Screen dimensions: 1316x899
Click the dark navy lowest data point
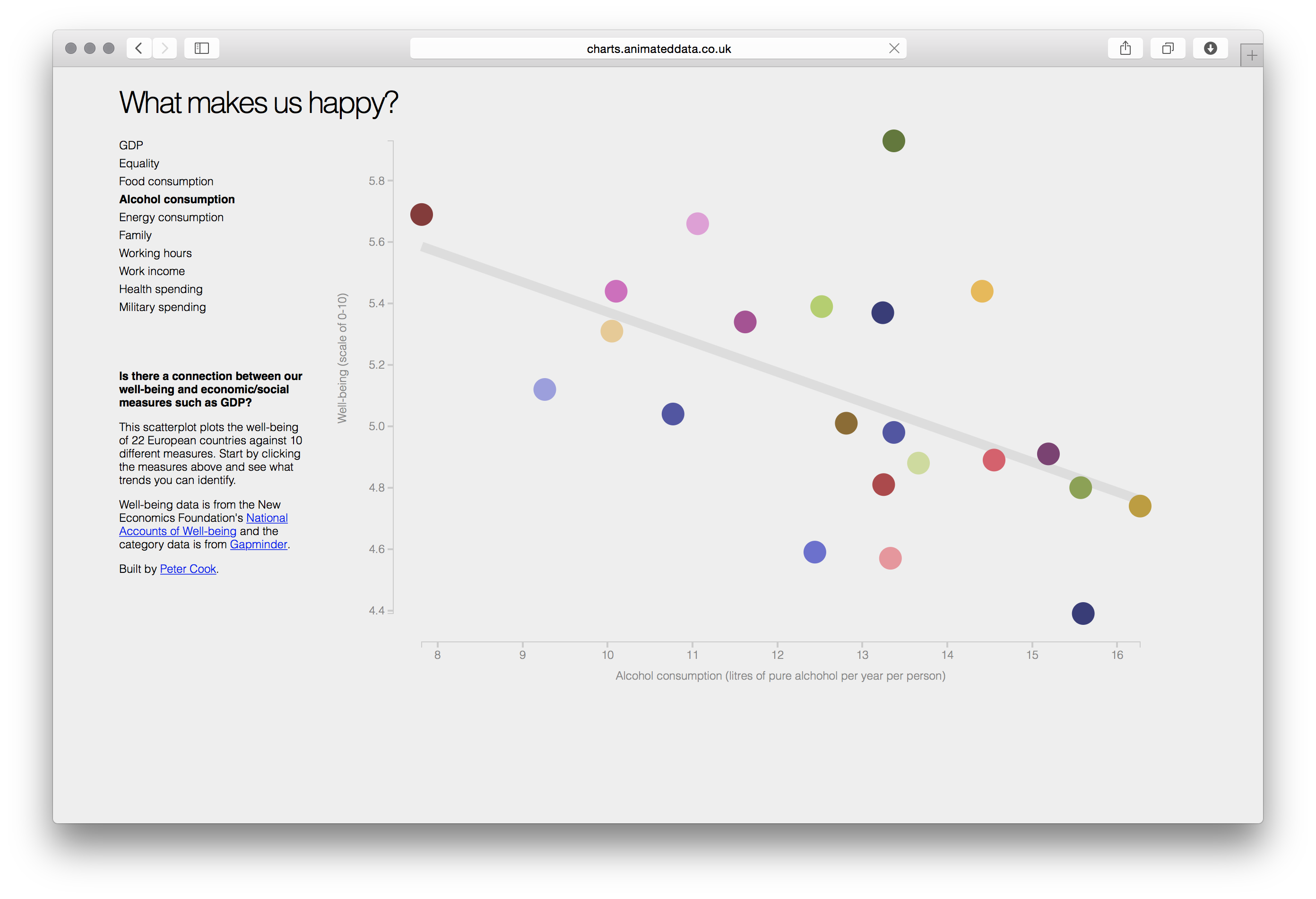[1082, 614]
